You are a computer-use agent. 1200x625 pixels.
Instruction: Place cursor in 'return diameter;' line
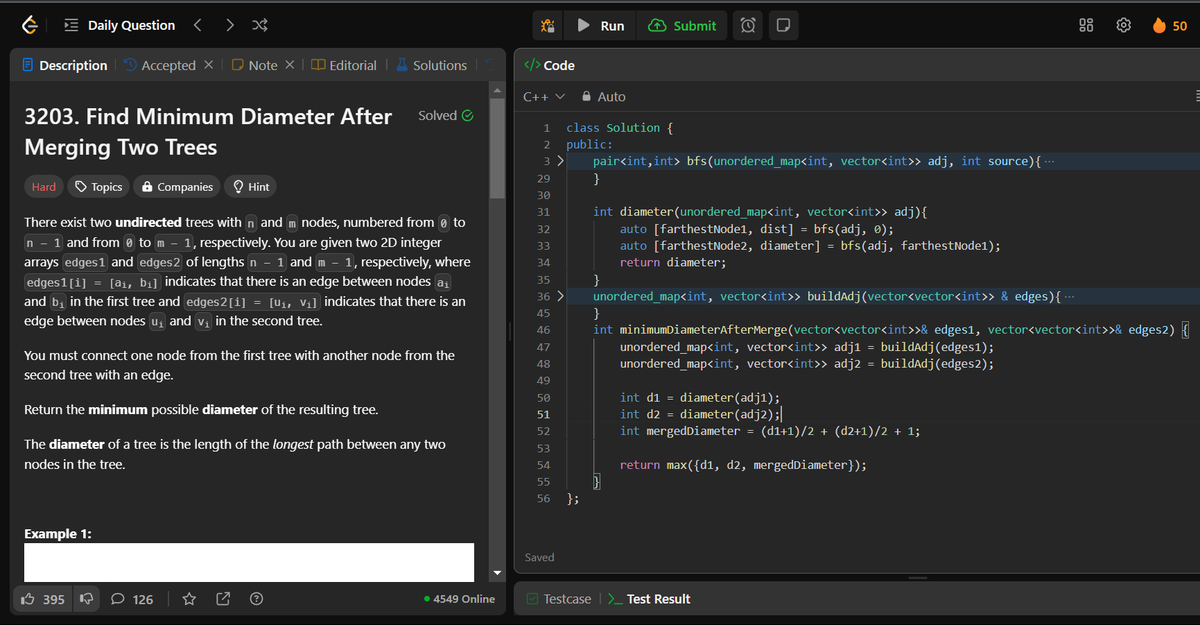point(673,263)
